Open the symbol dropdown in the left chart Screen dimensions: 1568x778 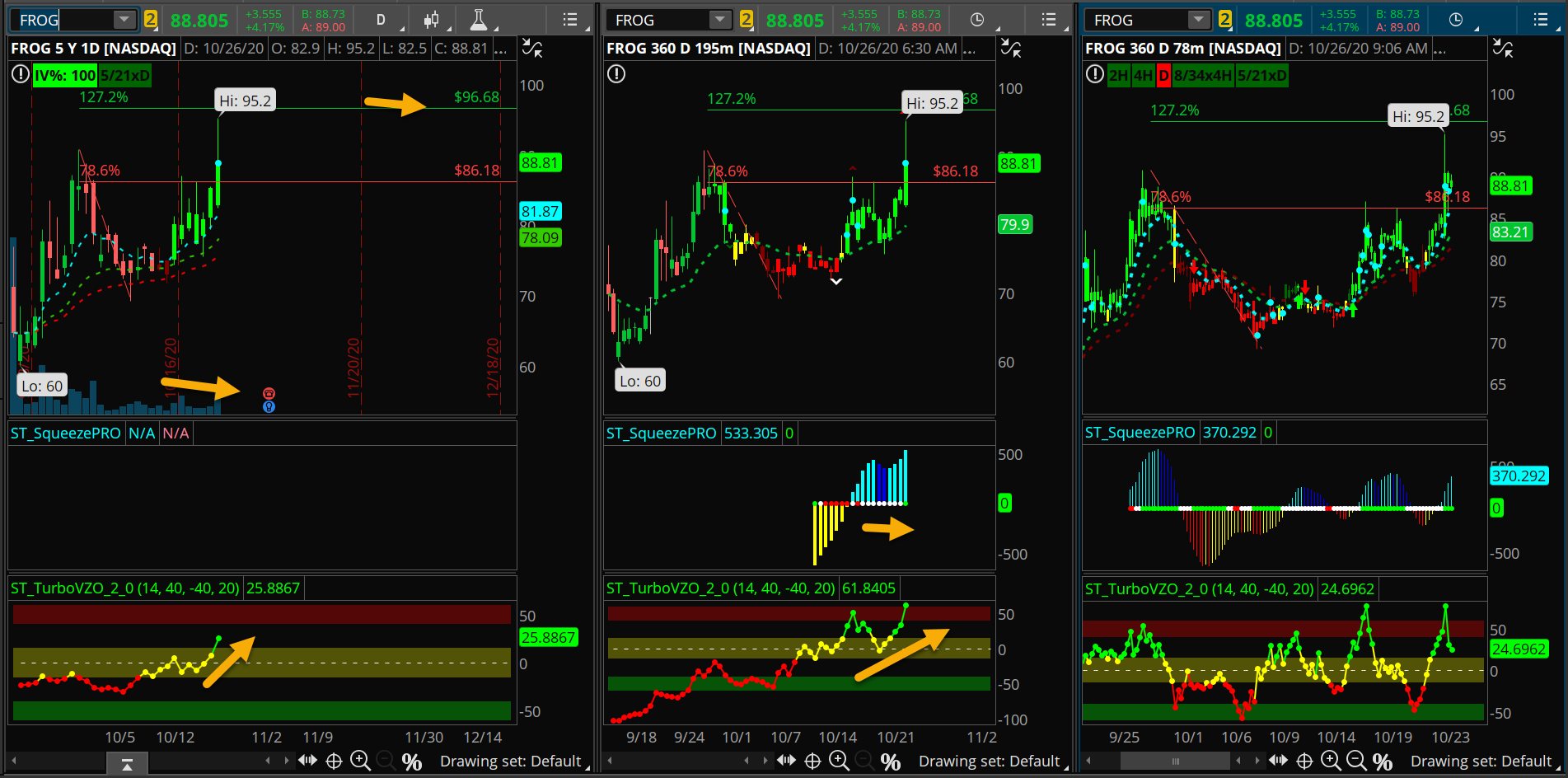(124, 20)
